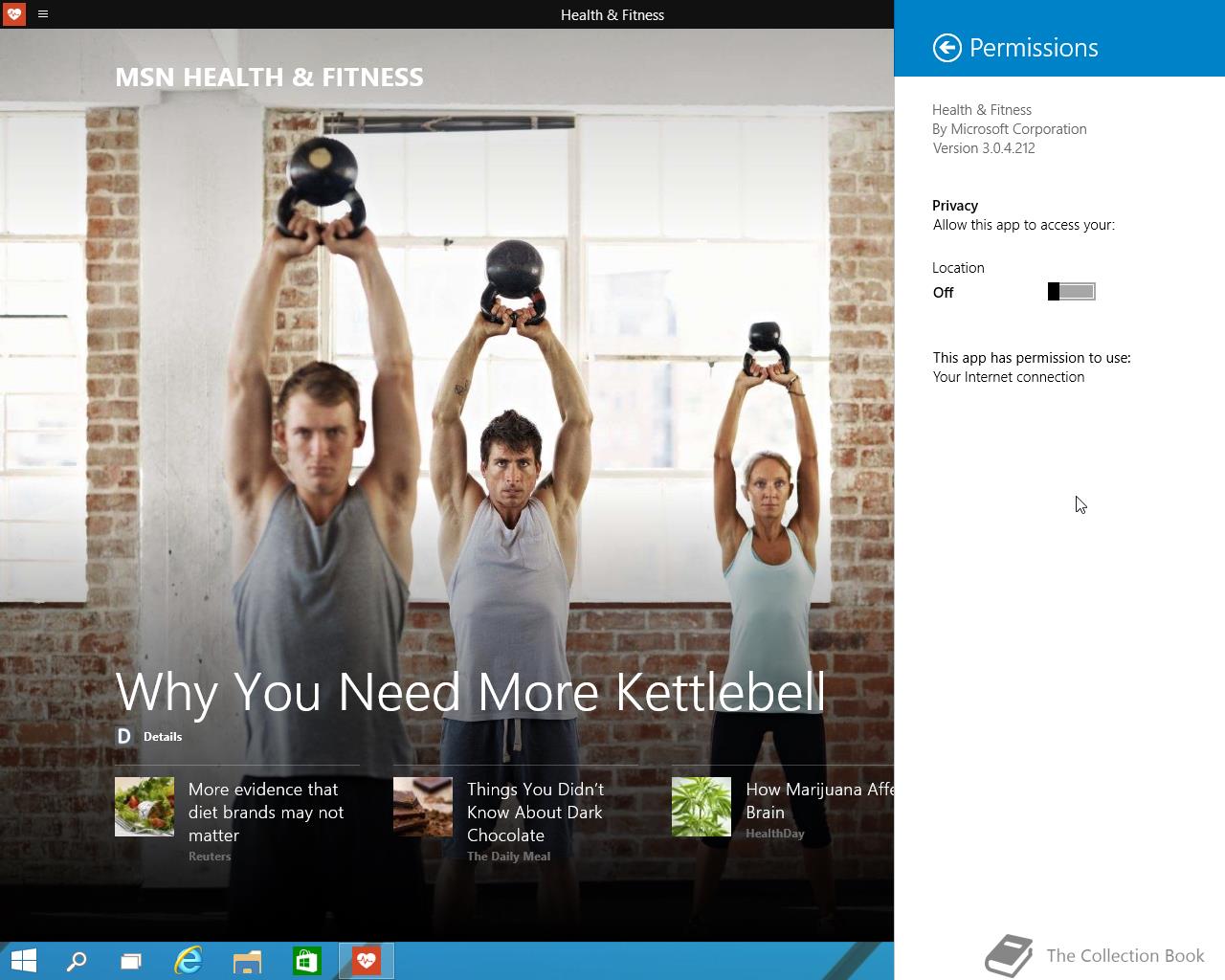The height and width of the screenshot is (980, 1225).
Task: Open File Explorer from taskbar
Action: point(247,961)
